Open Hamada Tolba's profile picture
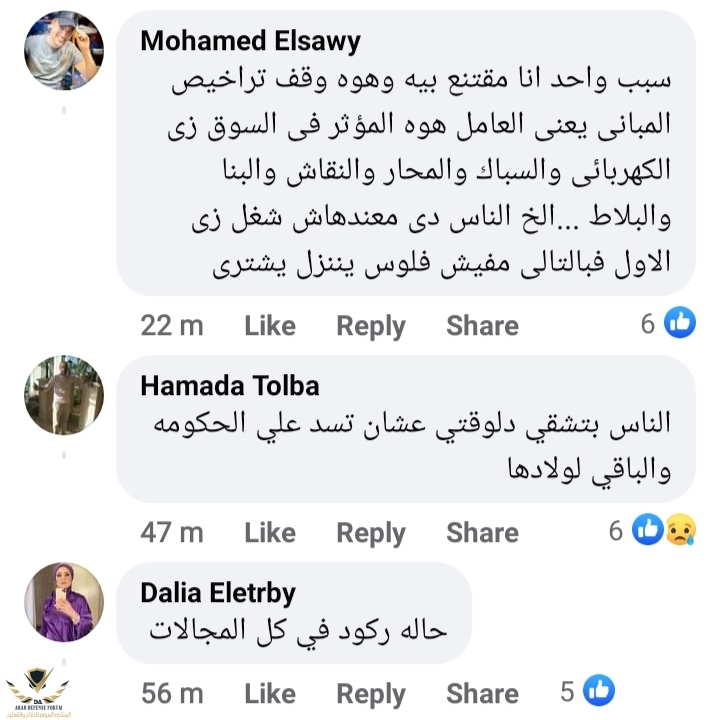Image resolution: width=720 pixels, height=720 pixels. (64, 395)
